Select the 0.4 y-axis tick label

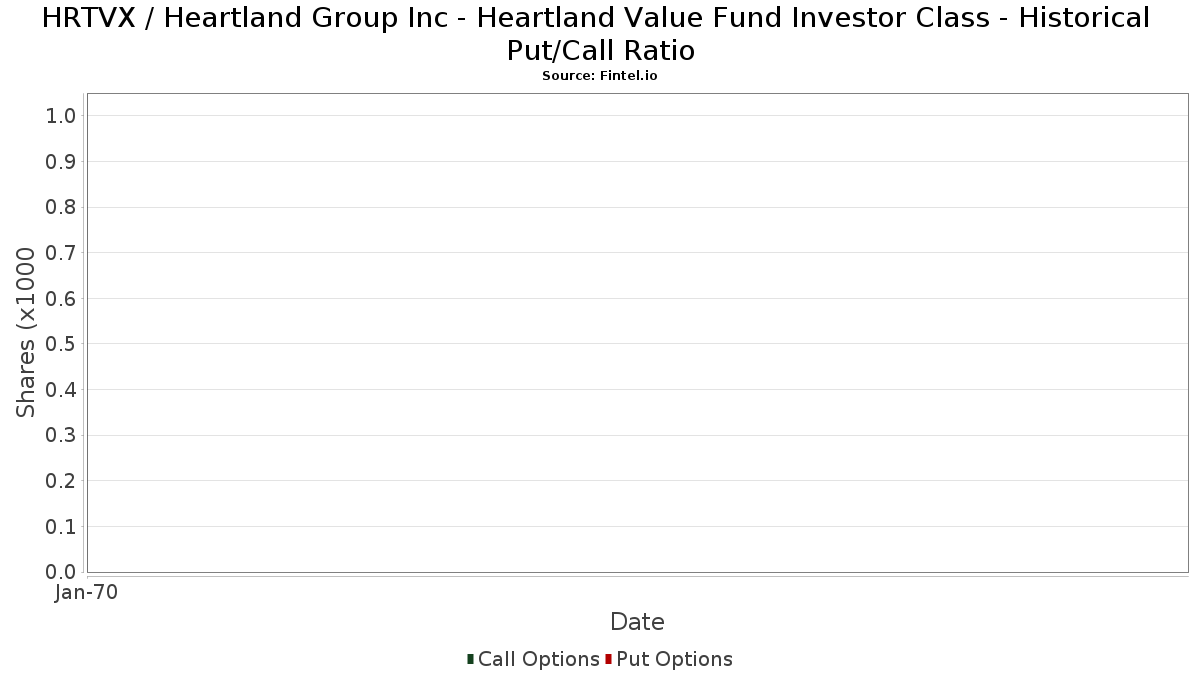(61, 390)
